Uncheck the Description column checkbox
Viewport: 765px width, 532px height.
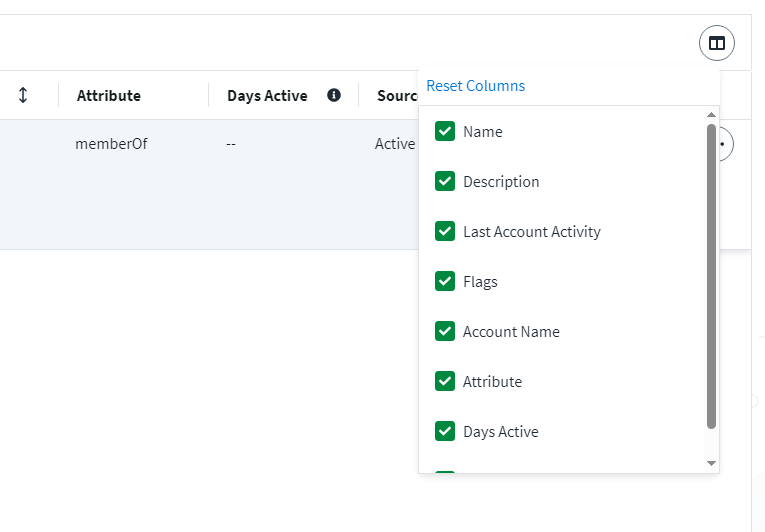click(445, 181)
